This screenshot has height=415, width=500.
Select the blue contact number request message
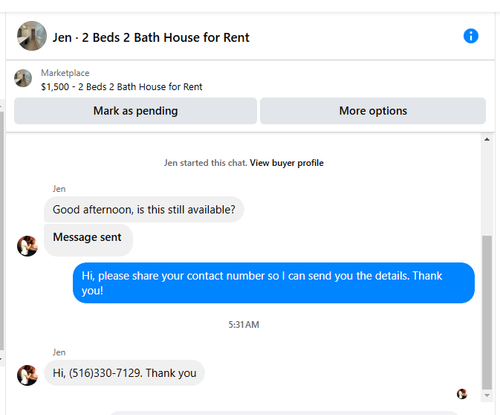click(274, 283)
